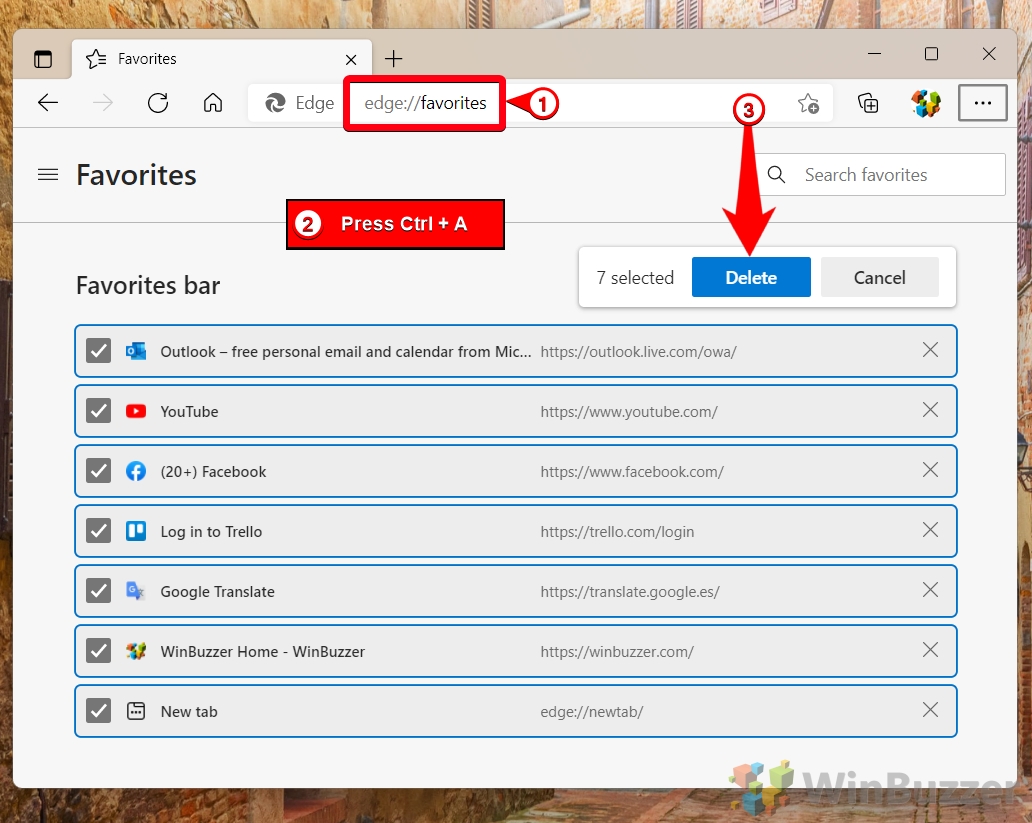
Task: Uncheck the Google Translate checkbox
Action: 99,591
